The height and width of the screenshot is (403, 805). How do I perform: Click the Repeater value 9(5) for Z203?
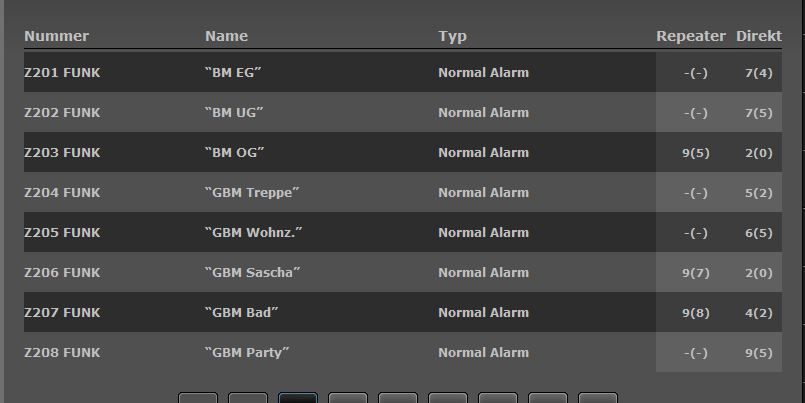coord(696,153)
